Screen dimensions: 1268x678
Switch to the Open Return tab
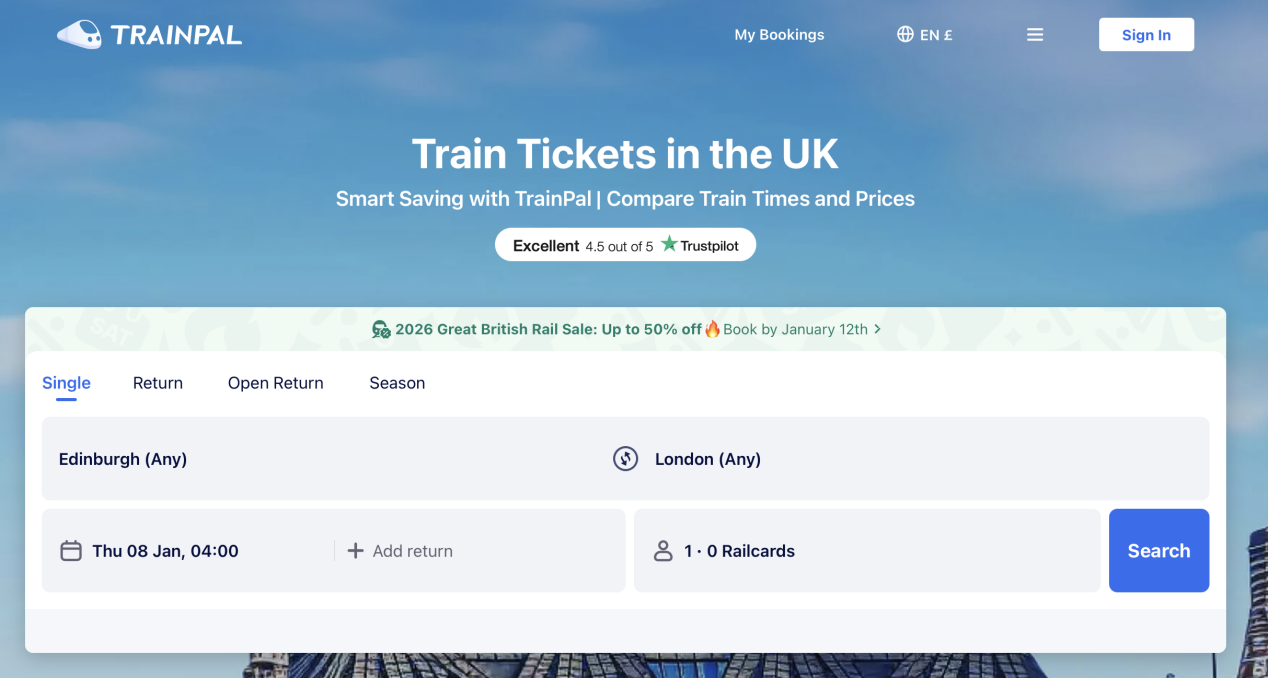click(276, 383)
